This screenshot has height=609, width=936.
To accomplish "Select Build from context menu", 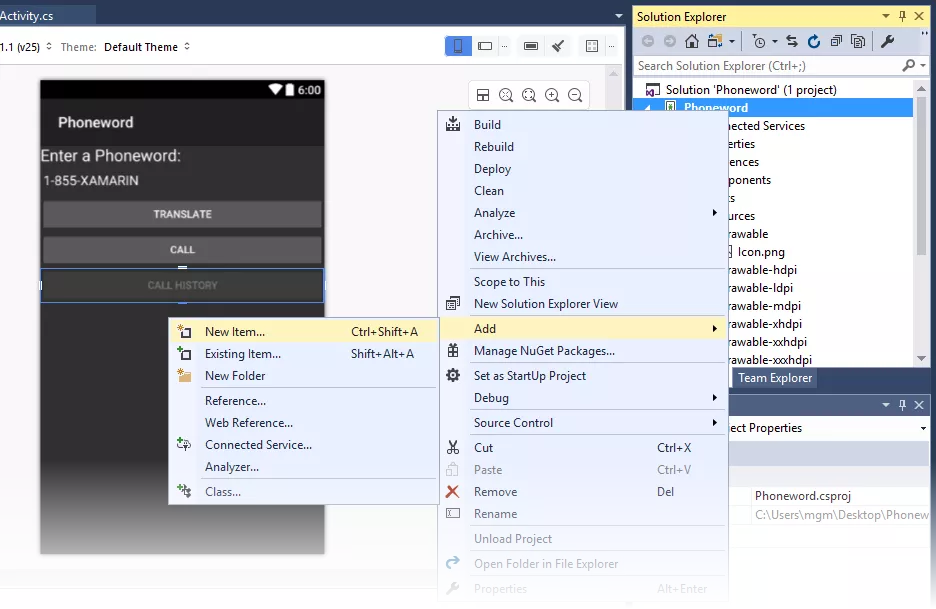I will (583, 125).
